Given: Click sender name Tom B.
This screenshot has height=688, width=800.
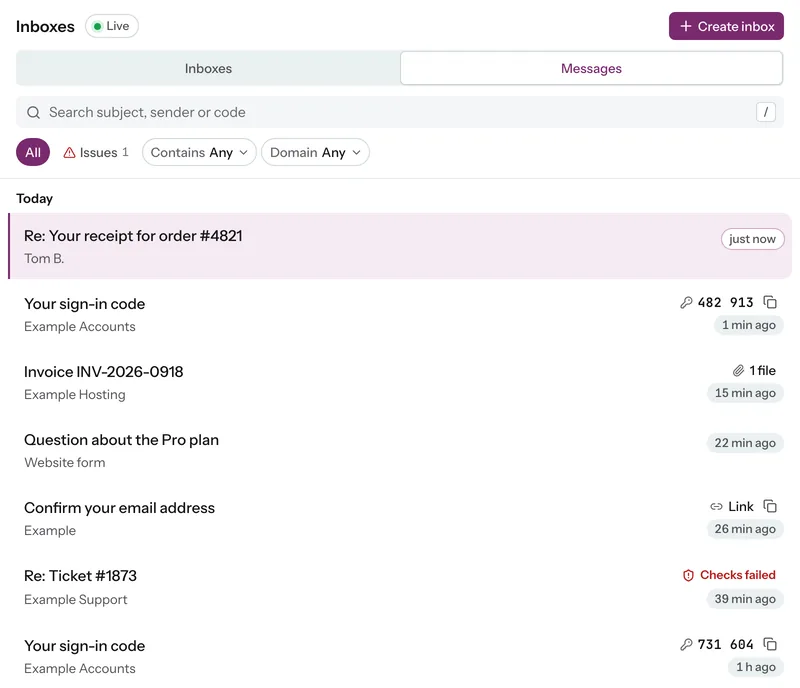Looking at the screenshot, I should [44, 259].
